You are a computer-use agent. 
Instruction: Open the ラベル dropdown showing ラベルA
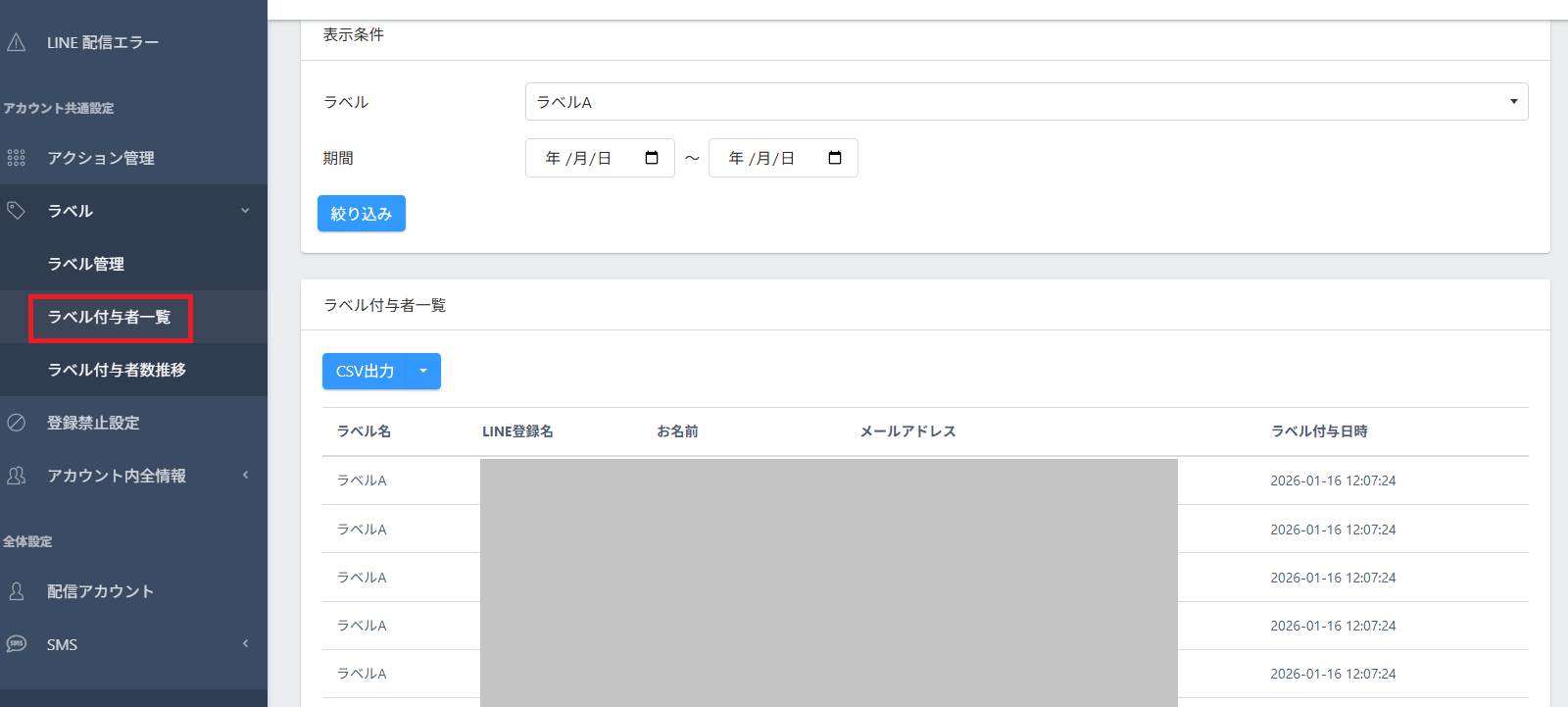pos(1025,102)
